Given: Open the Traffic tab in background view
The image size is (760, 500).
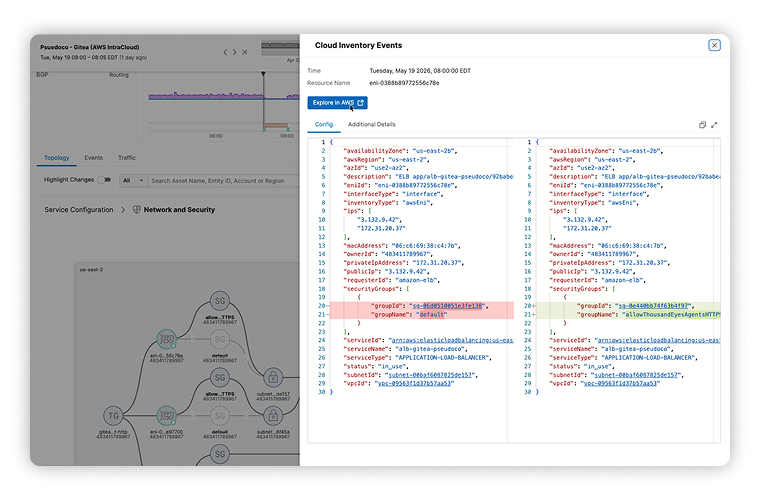Looking at the screenshot, I should [x=127, y=158].
